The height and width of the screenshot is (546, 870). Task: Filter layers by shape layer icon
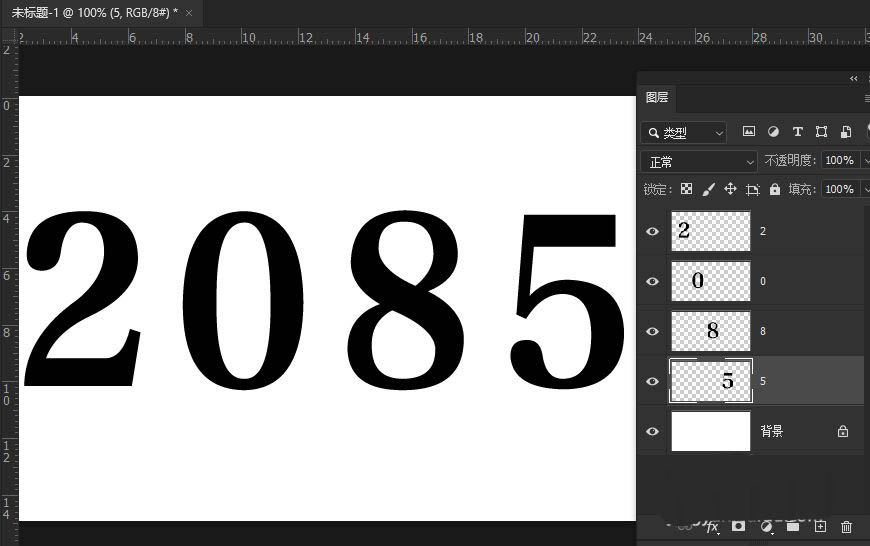[x=822, y=132]
